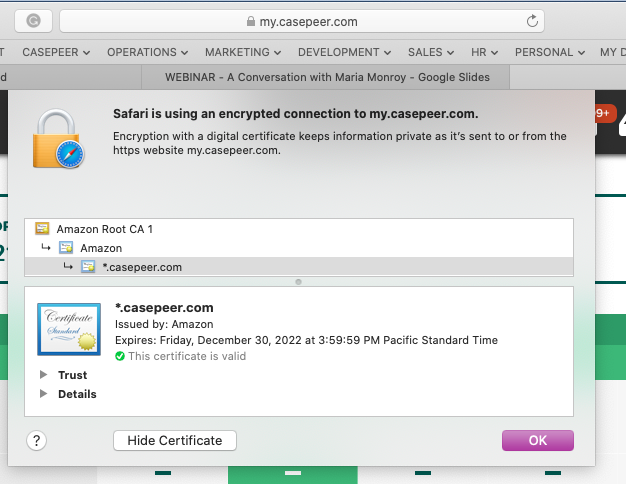Open the DEVELOPMENT bookmarks dropdown

click(x=345, y=52)
